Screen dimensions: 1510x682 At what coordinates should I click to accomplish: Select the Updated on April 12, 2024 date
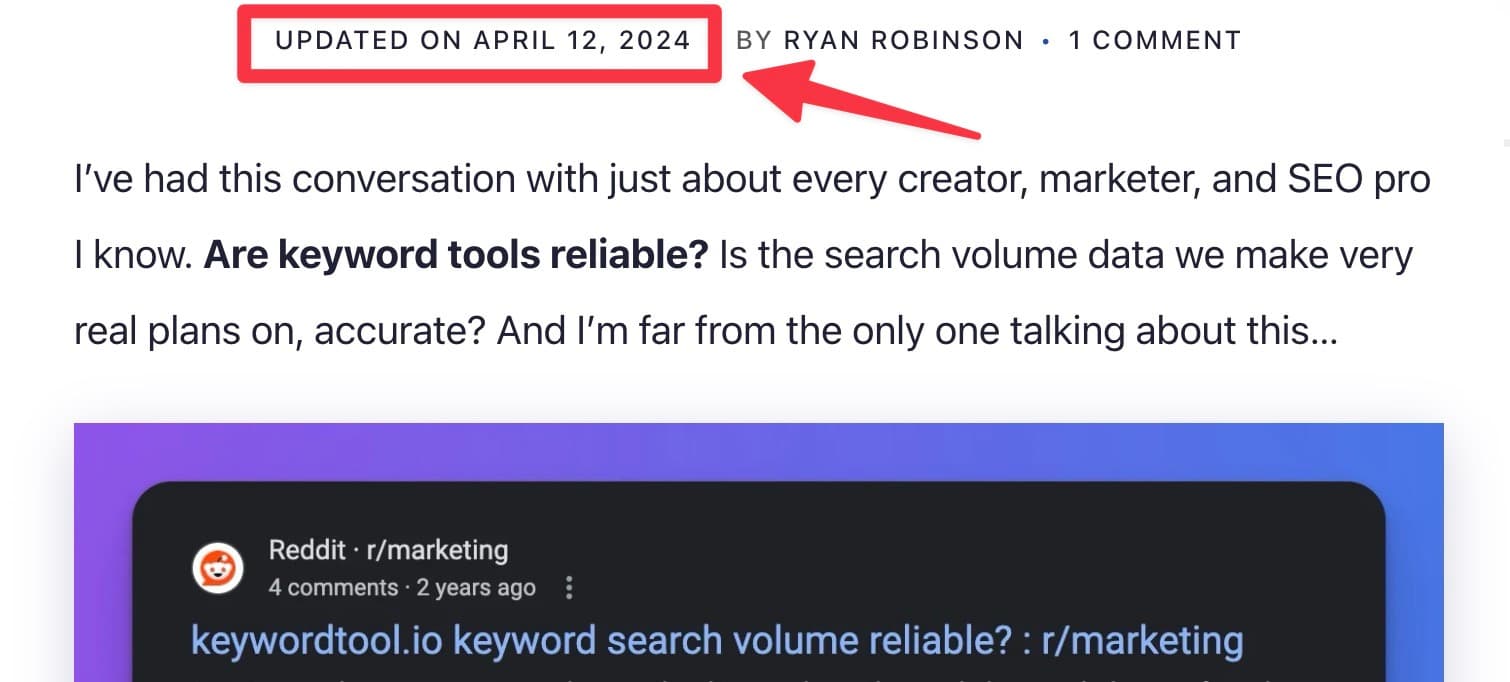pyautogui.click(x=482, y=41)
